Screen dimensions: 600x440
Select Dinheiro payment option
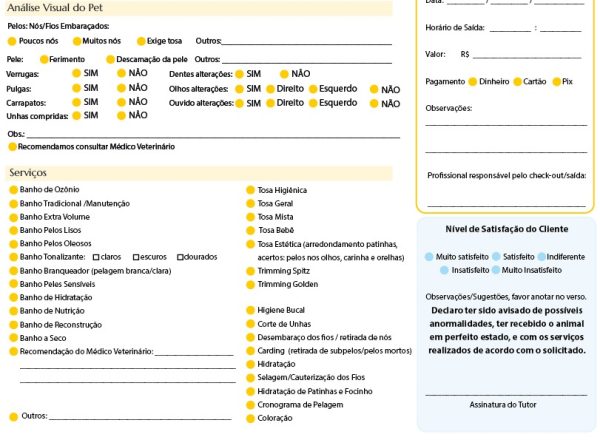(473, 82)
